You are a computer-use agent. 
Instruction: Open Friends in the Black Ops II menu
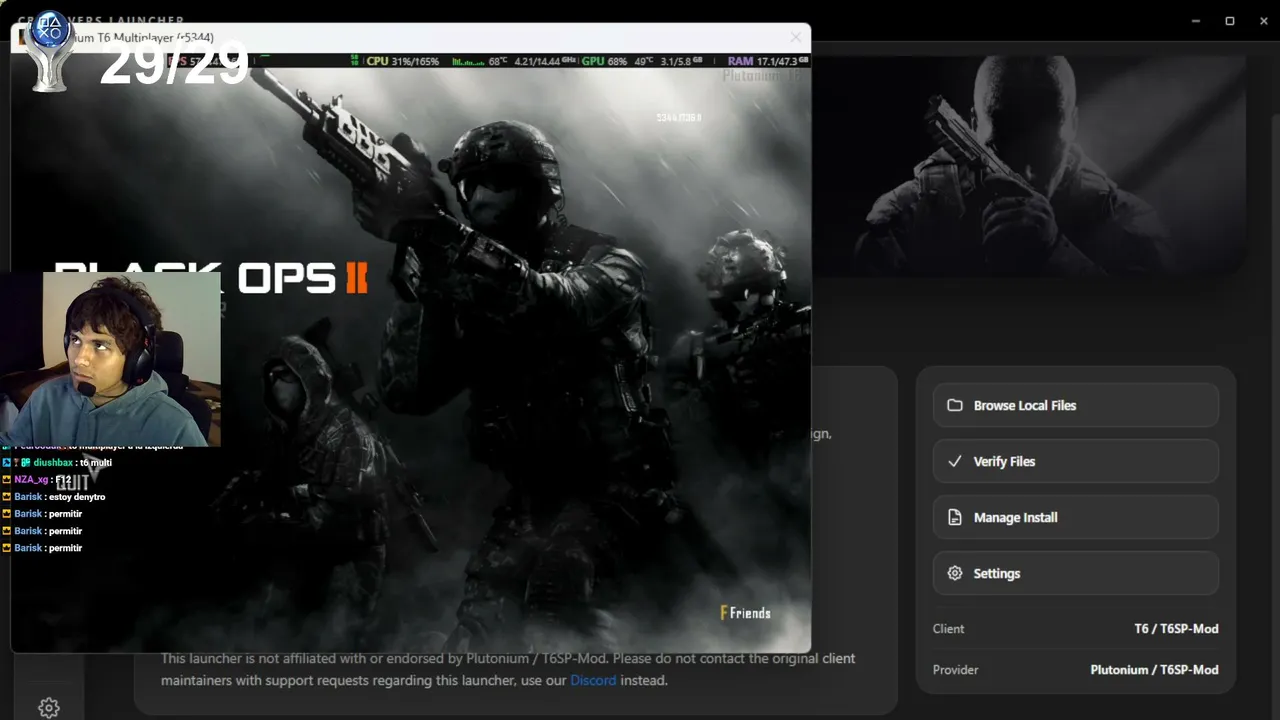[746, 613]
